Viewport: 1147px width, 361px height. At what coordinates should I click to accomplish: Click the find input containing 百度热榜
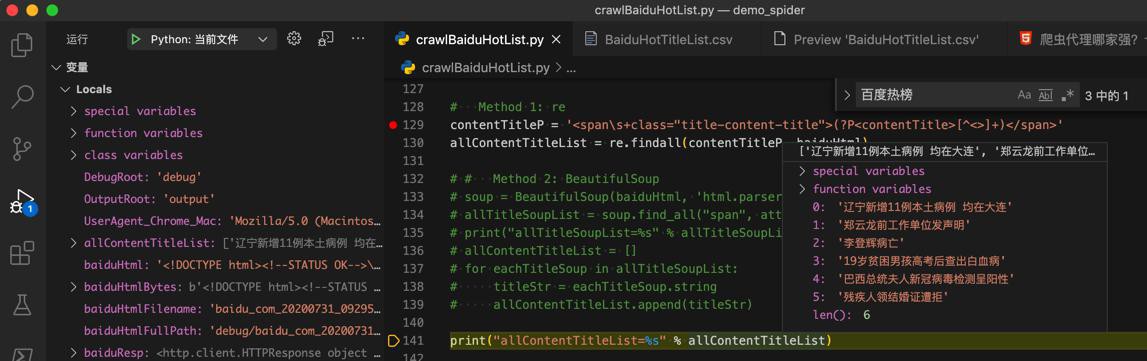coord(933,95)
